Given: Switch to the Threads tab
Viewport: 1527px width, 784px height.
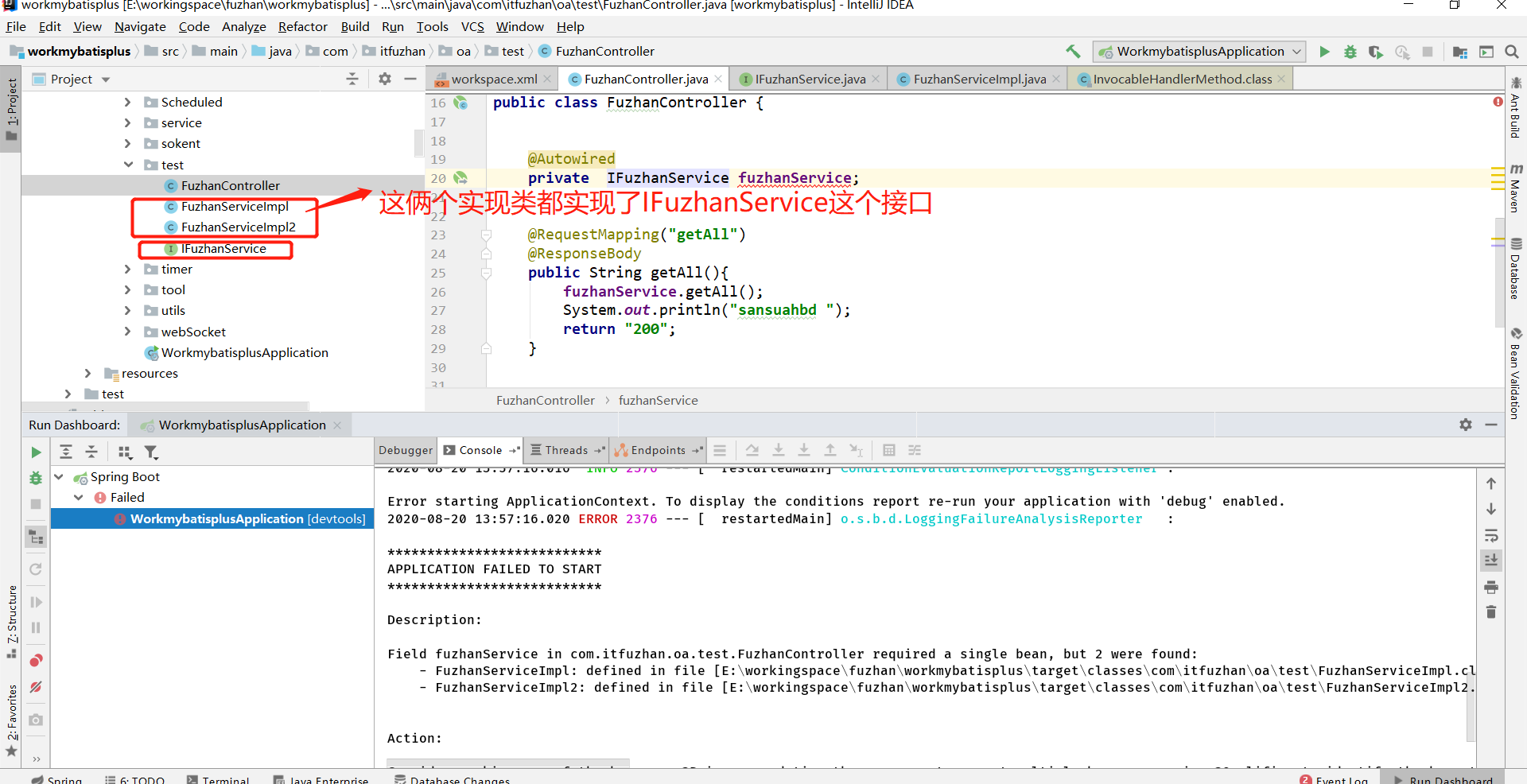Looking at the screenshot, I should click(566, 450).
